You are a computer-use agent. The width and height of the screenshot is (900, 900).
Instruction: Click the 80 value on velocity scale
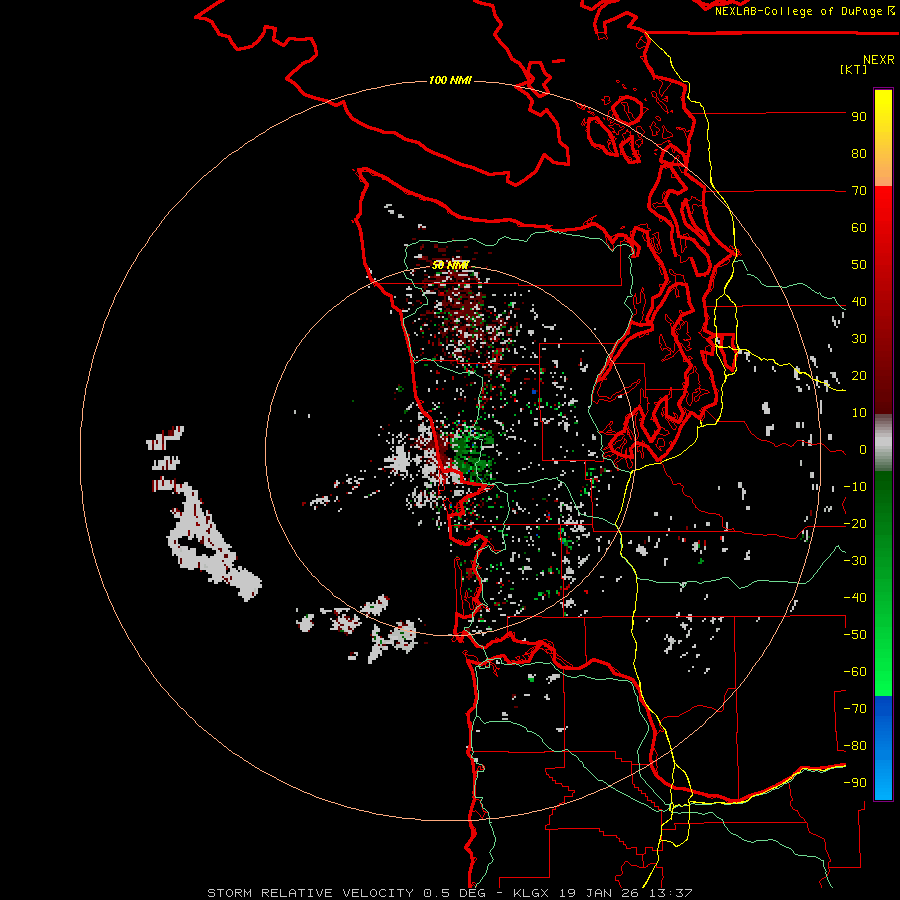click(859, 154)
